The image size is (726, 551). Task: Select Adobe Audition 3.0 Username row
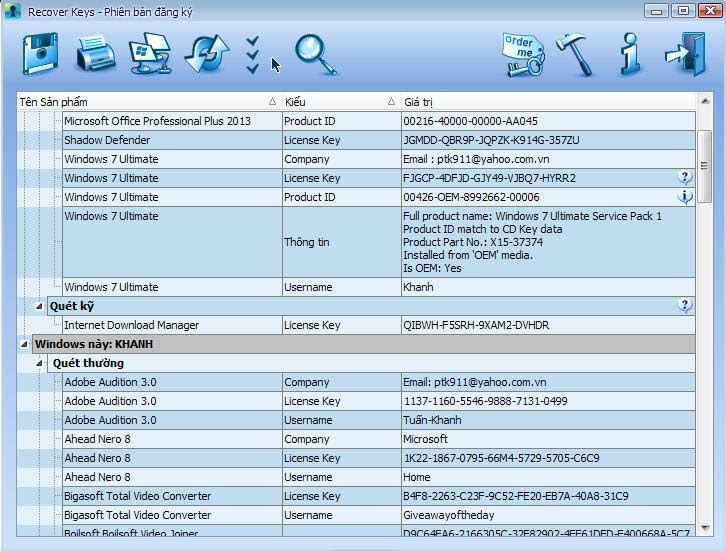[379, 420]
